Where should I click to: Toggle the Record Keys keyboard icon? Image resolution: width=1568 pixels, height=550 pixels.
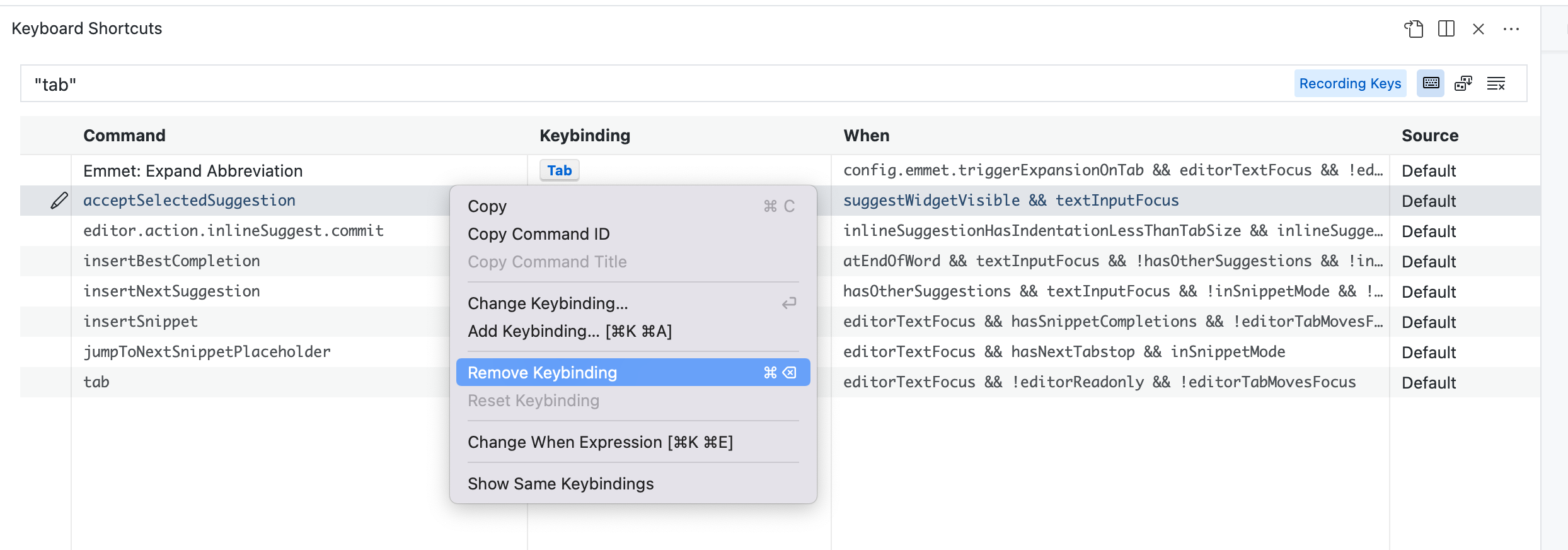click(x=1431, y=83)
